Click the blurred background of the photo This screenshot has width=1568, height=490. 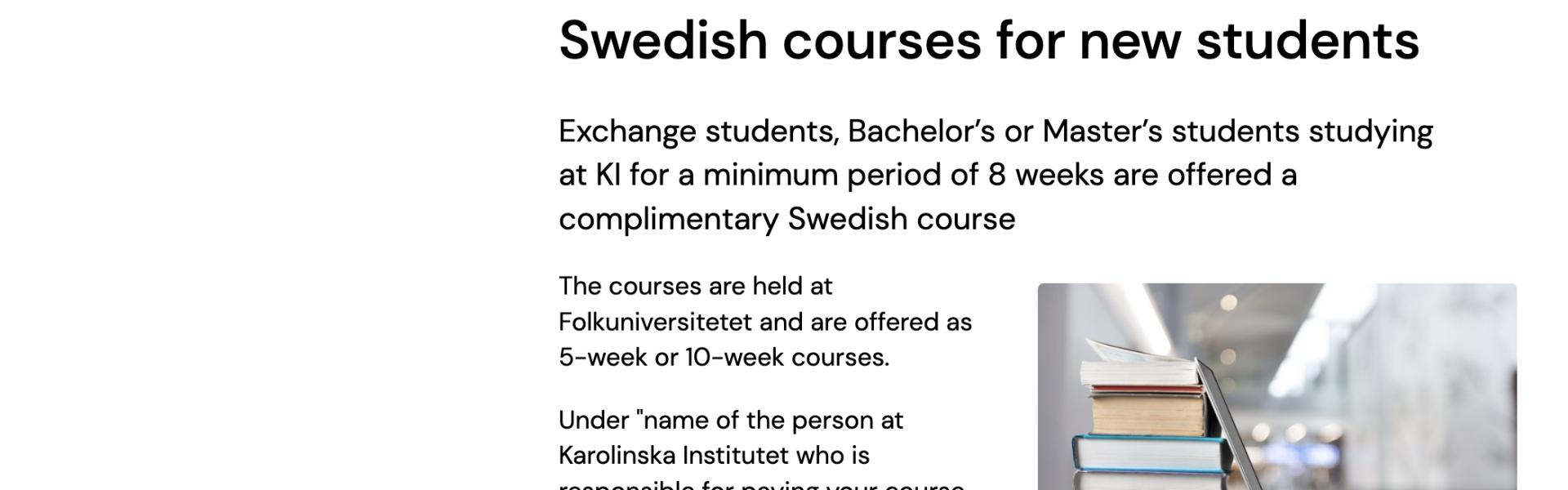pos(1388,367)
